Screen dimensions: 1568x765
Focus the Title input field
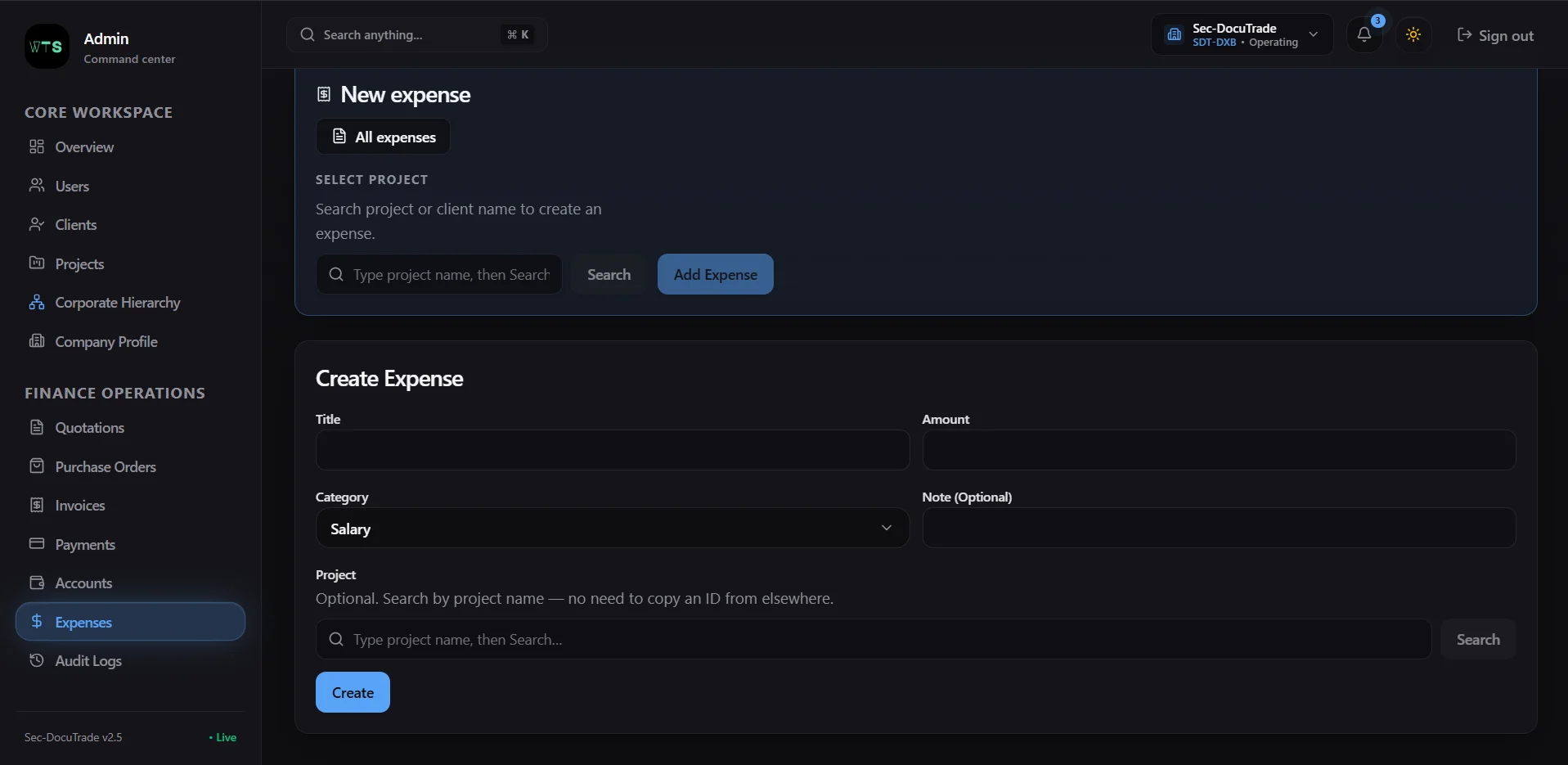pos(613,450)
